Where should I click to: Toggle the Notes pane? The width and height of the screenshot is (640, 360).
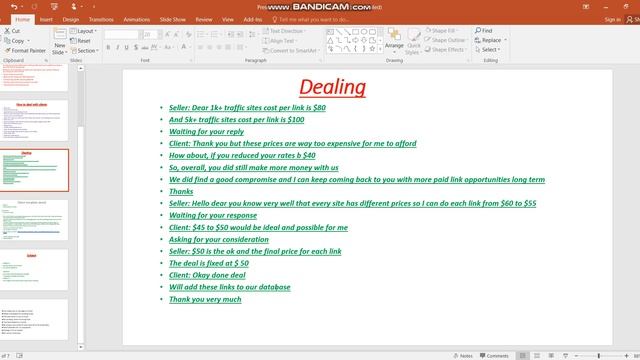463,356
